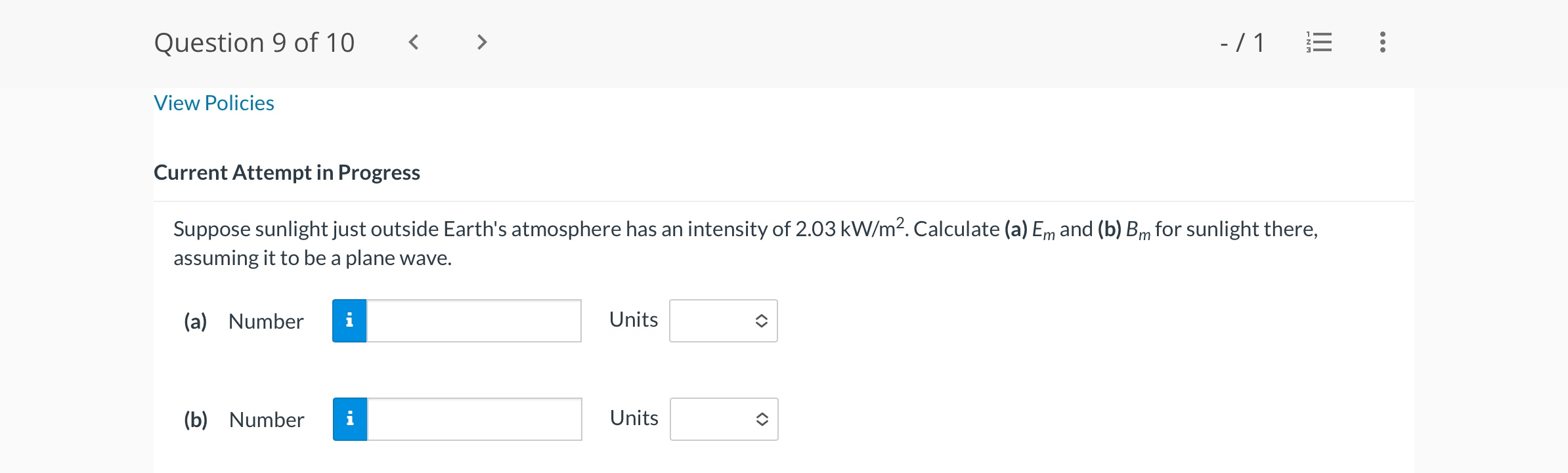Click inside the Number field for part (b)

[474, 419]
